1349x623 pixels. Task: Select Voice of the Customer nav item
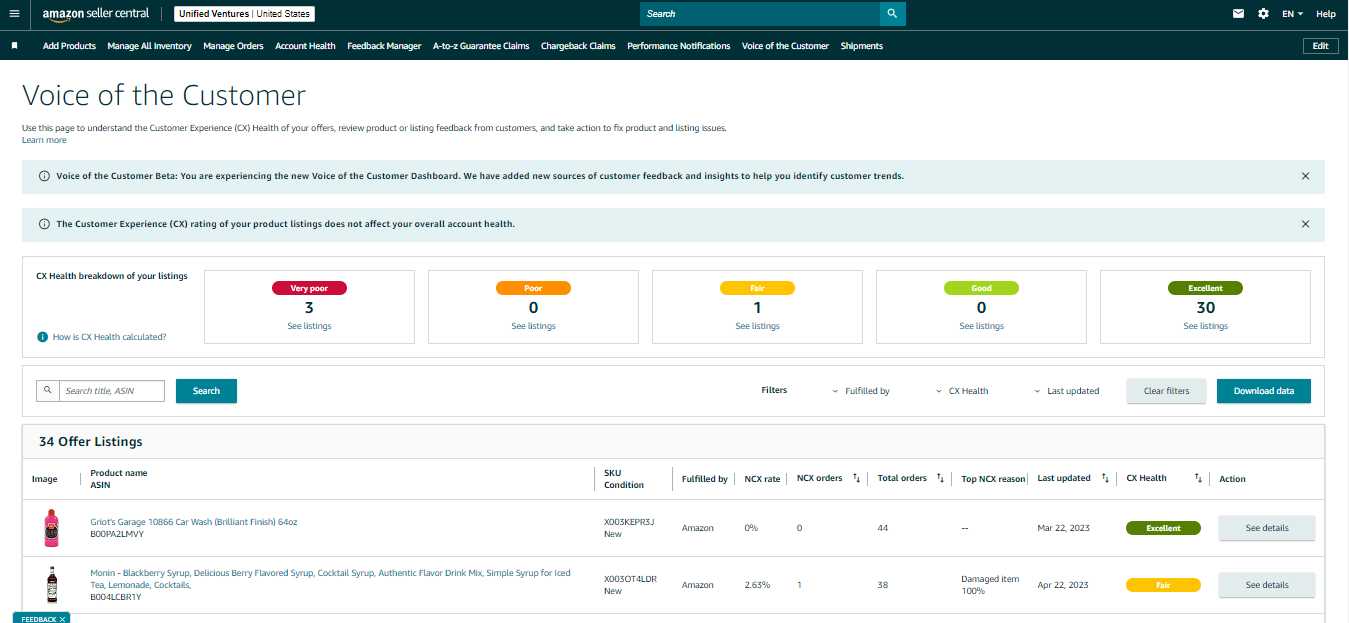pyautogui.click(x=785, y=46)
